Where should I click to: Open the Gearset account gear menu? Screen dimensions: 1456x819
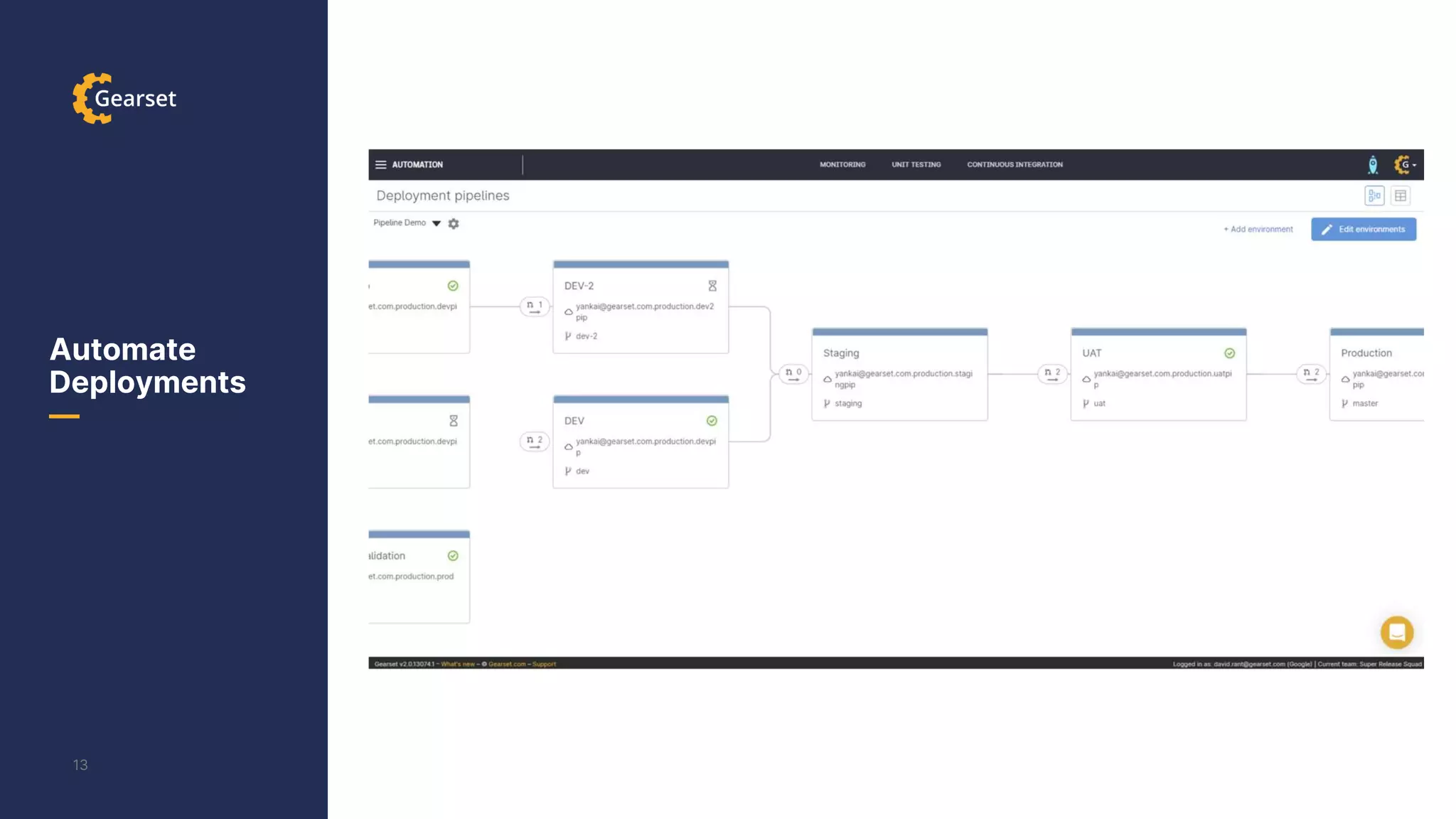tap(1404, 165)
